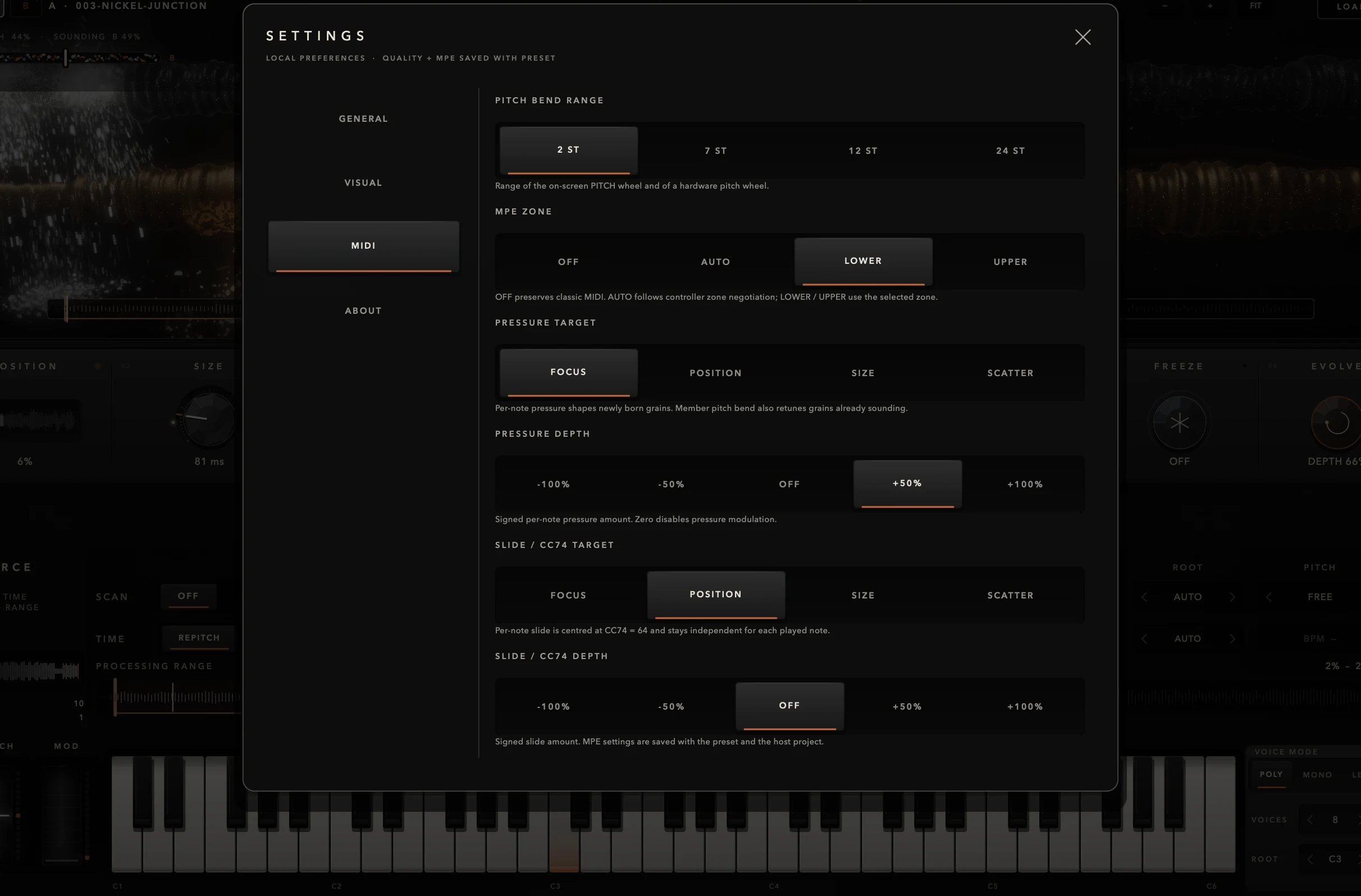
Task: Toggle the Scan OFF button
Action: (x=188, y=596)
